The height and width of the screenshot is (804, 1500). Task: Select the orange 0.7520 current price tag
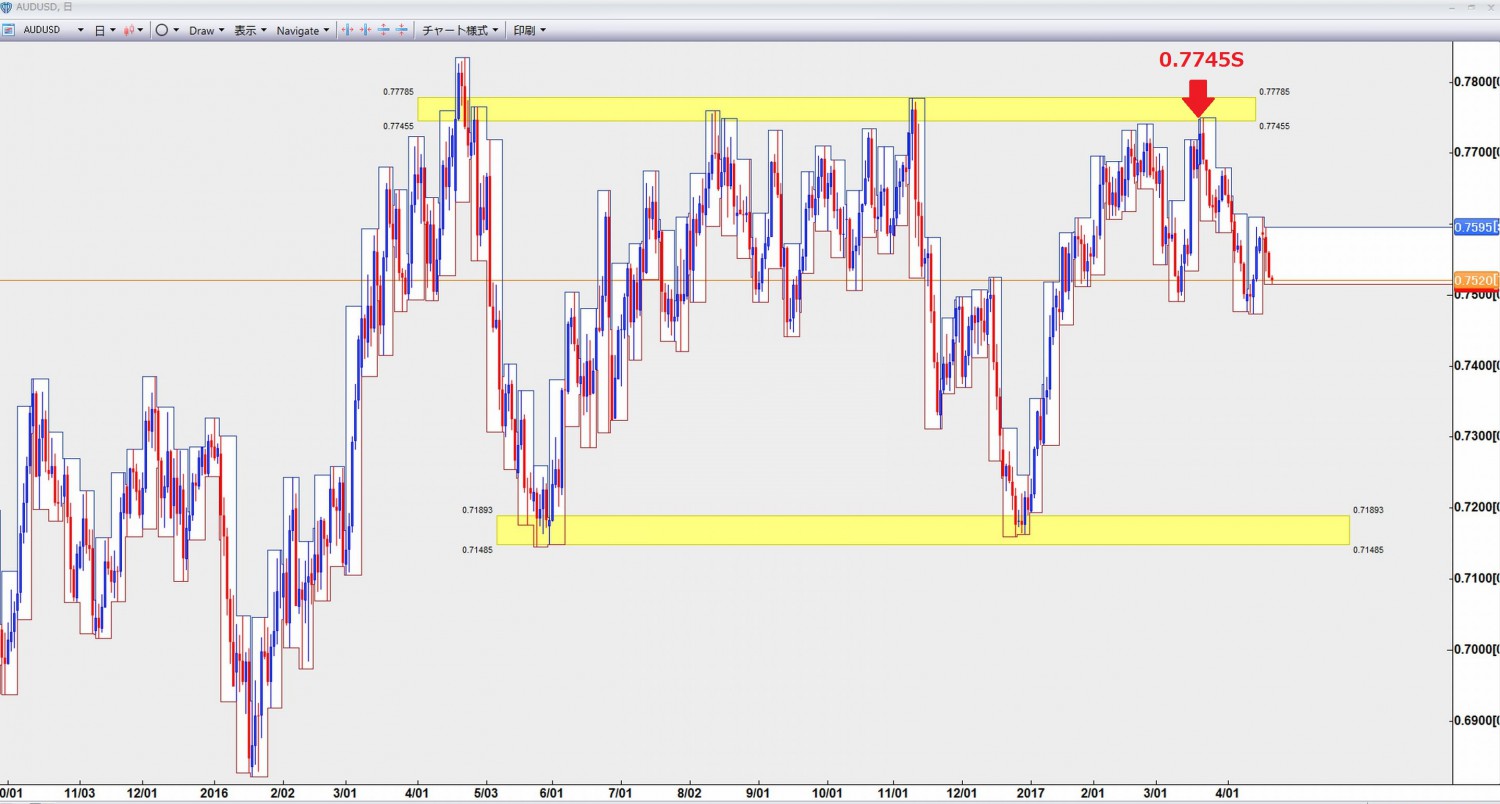[1476, 280]
